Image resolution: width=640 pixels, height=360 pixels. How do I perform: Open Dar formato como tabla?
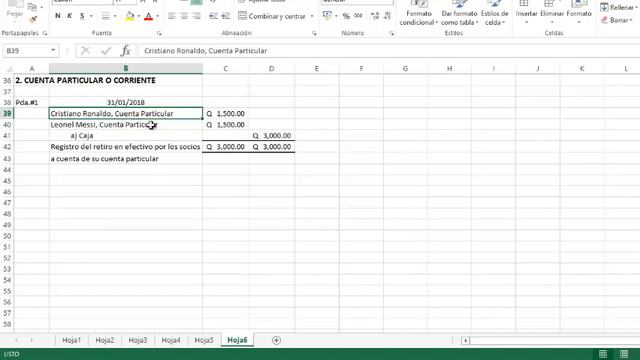click(x=459, y=13)
